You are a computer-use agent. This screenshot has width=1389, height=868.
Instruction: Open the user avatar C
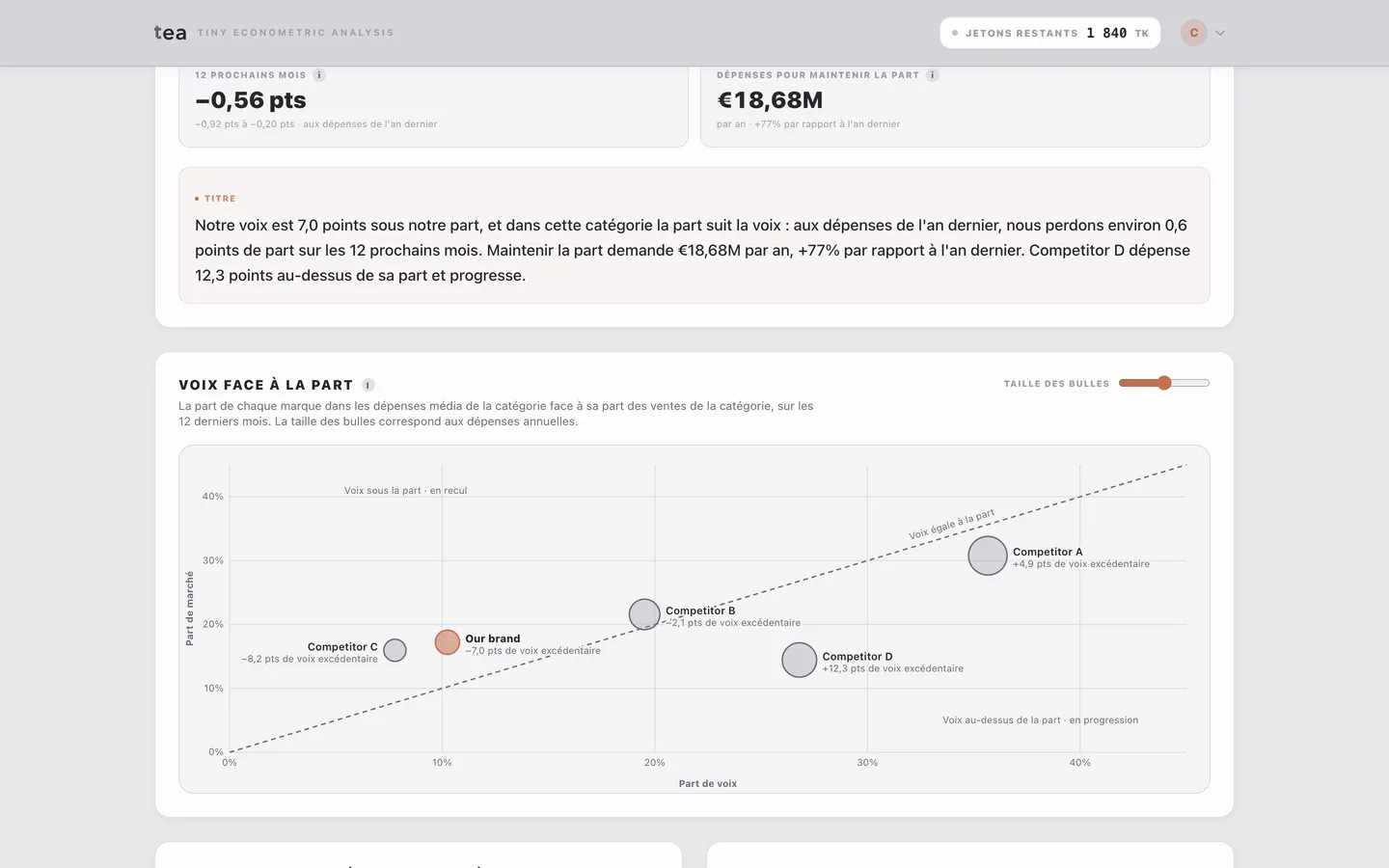[1194, 33]
